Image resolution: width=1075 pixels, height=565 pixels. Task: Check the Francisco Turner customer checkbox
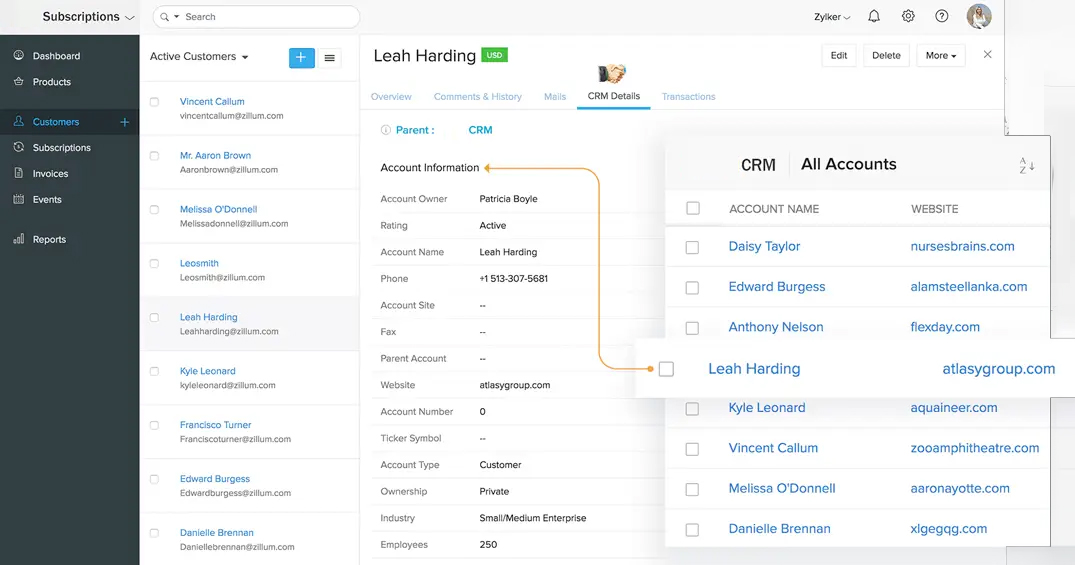pos(154,425)
